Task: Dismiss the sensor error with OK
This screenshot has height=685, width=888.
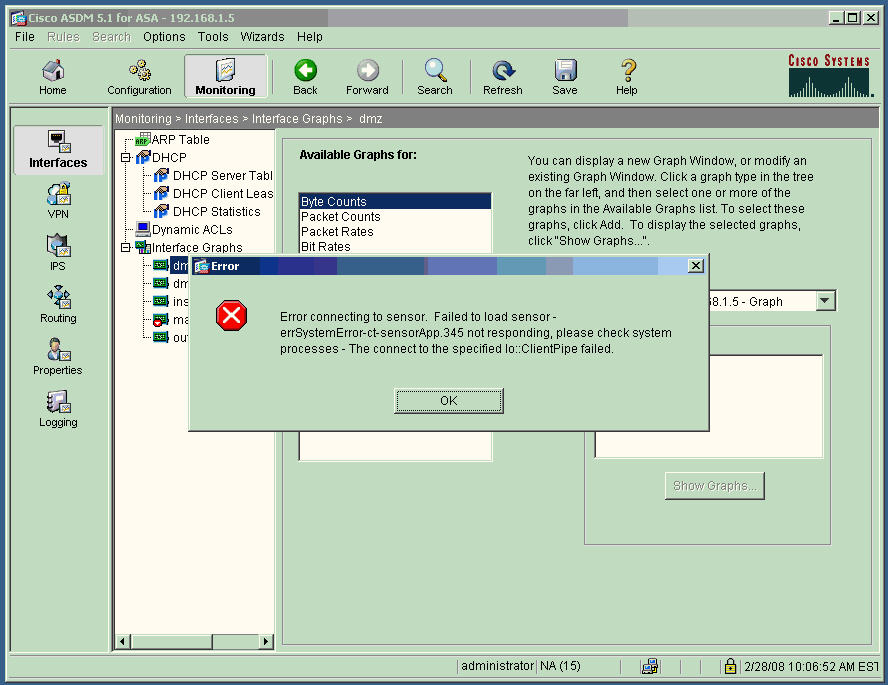Action: click(x=448, y=400)
